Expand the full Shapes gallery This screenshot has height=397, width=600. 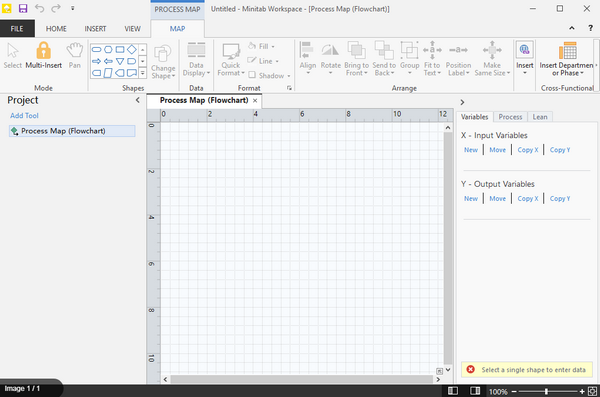point(143,73)
